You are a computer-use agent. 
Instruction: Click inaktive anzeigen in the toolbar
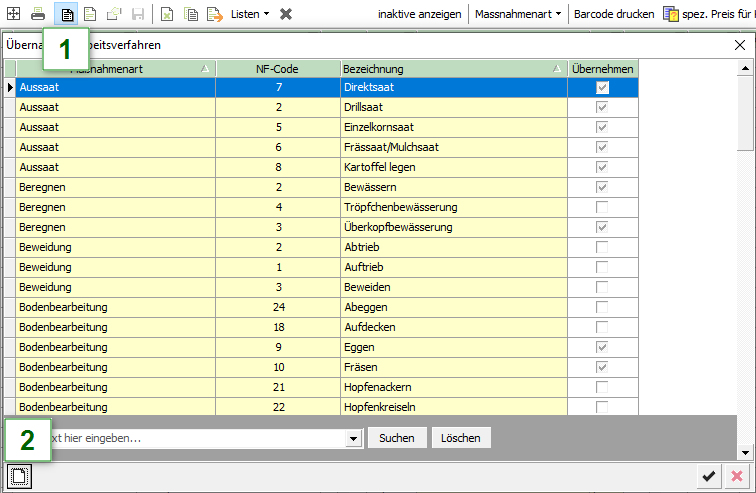coord(419,14)
